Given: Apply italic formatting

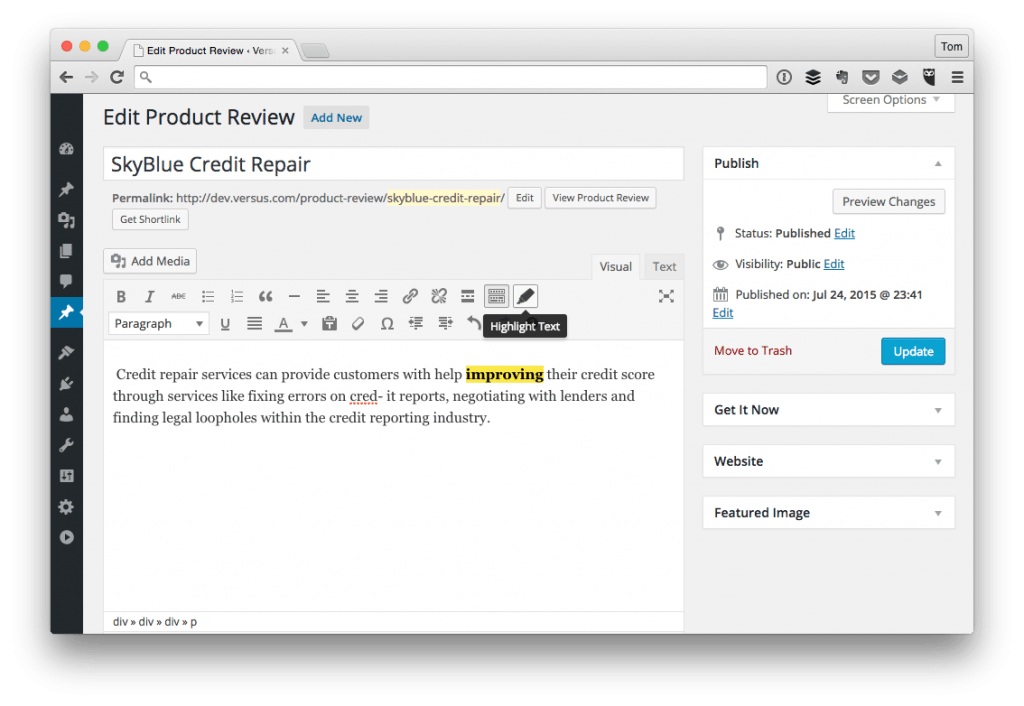Looking at the screenshot, I should click(x=150, y=295).
